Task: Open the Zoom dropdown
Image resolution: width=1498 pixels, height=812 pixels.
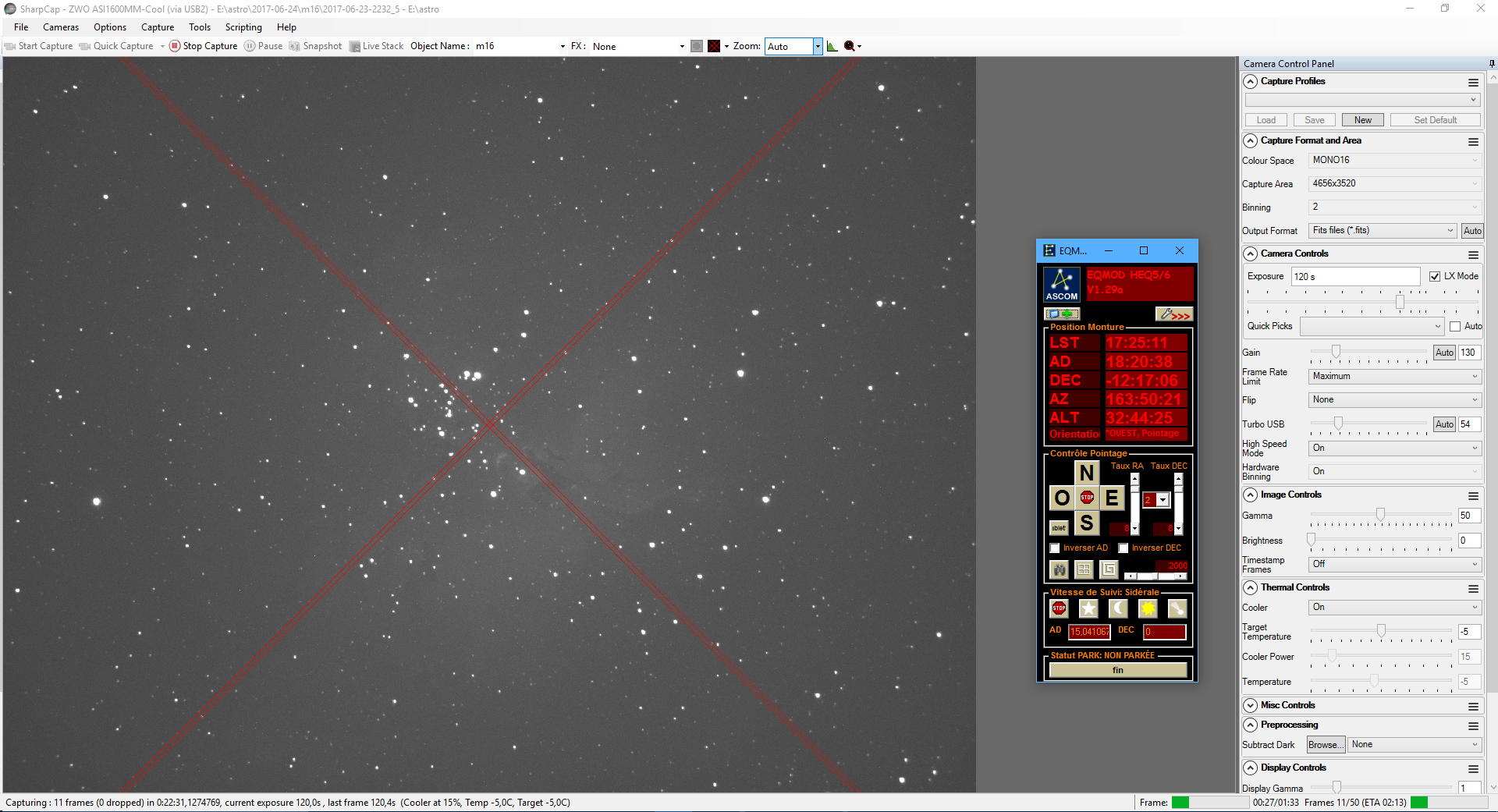Action: (818, 46)
